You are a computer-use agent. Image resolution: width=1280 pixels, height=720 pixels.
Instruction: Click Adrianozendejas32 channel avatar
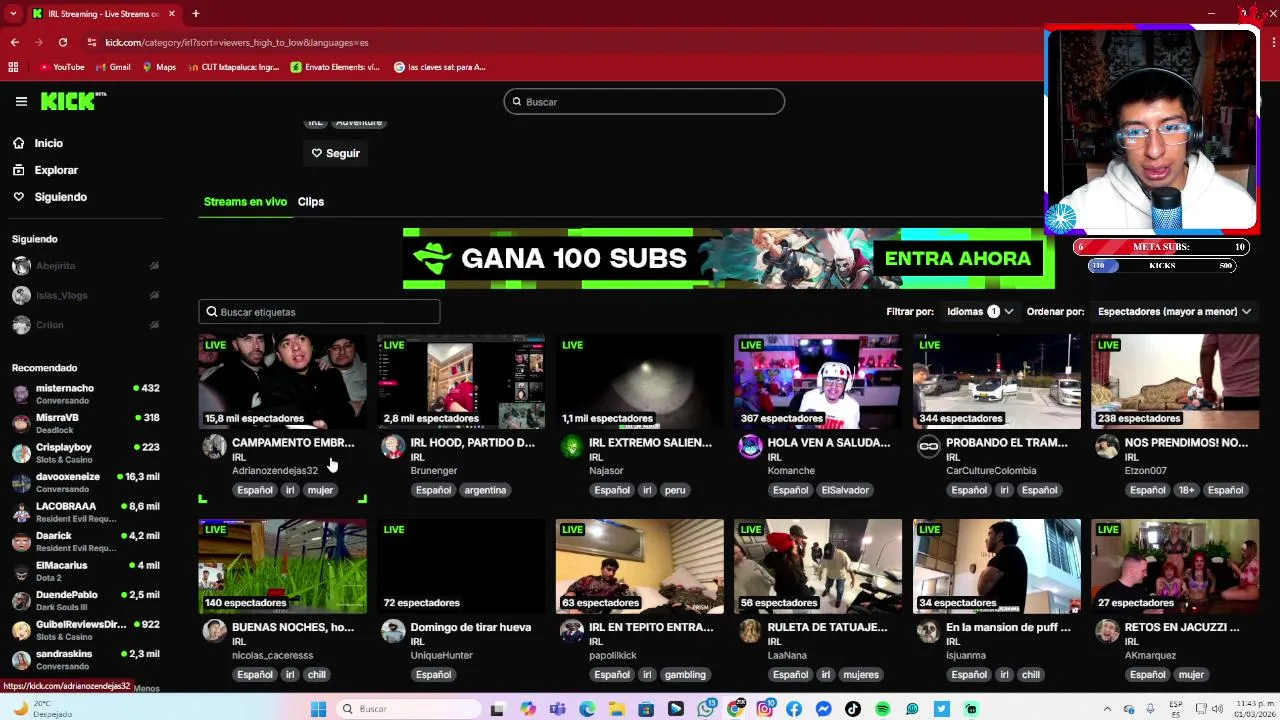click(x=214, y=447)
